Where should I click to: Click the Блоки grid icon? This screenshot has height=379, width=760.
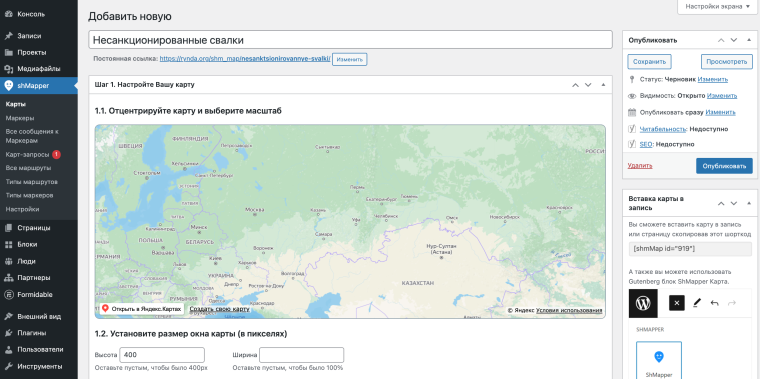[x=8, y=244]
